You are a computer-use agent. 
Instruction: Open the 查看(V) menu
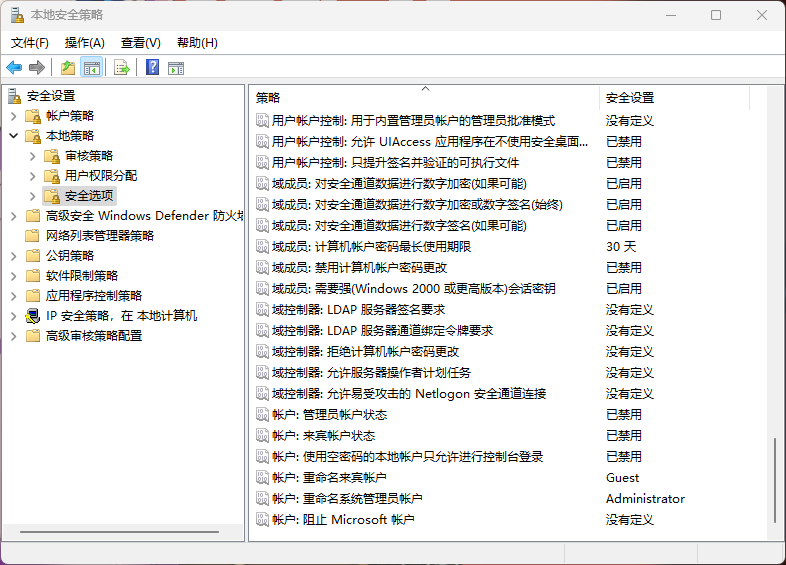click(x=141, y=43)
